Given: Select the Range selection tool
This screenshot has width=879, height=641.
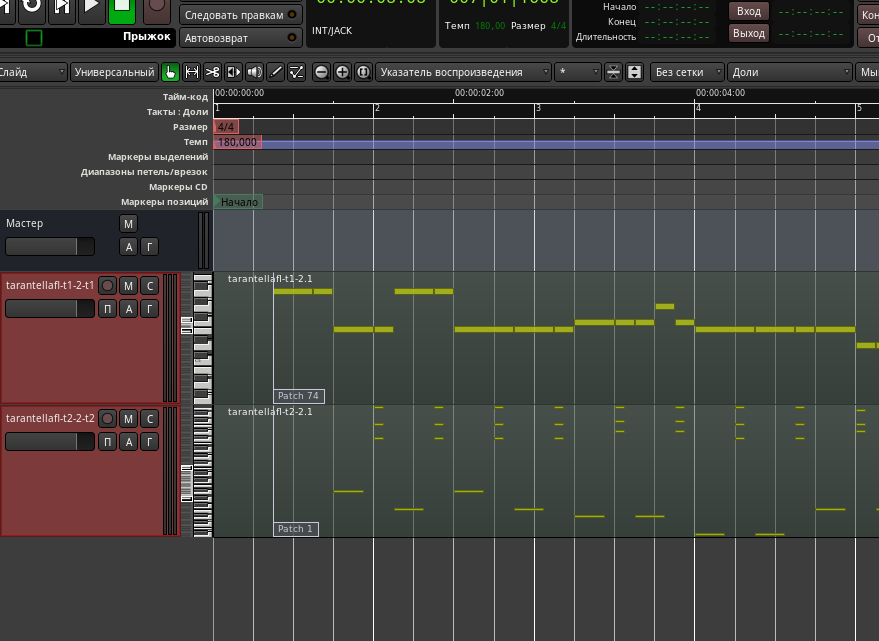Looking at the screenshot, I should click(x=192, y=72).
